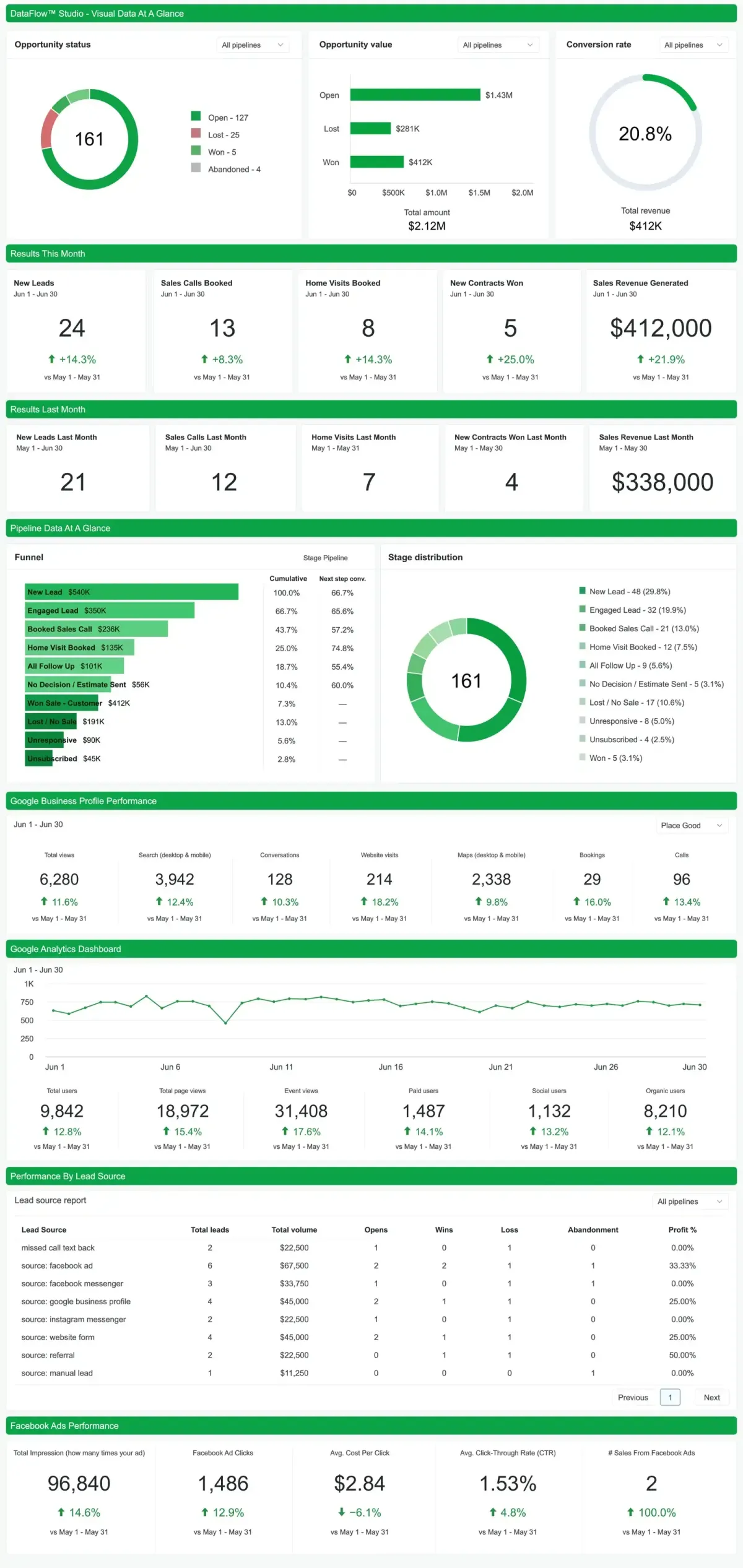Image resolution: width=743 pixels, height=1568 pixels.
Task: Open the Opportunity status All pipelines dropdown
Action: (x=253, y=45)
